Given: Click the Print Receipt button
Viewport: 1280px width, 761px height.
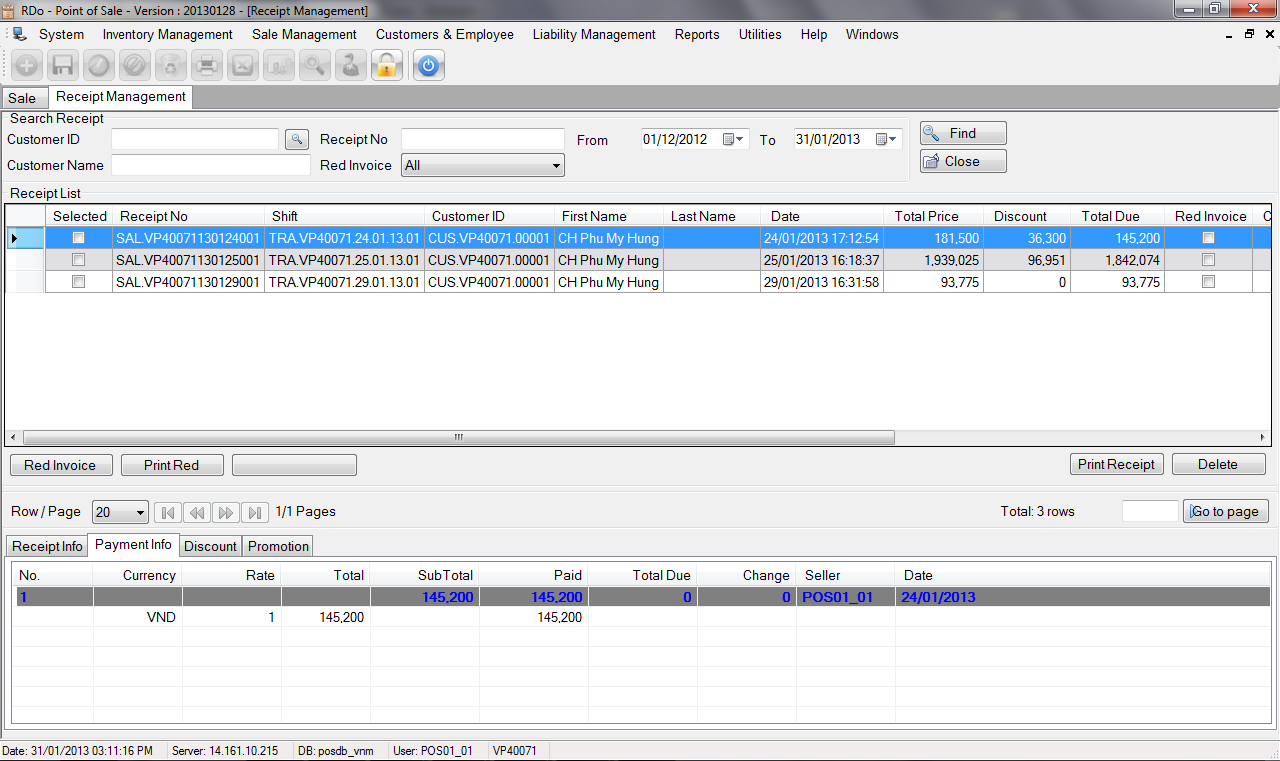Looking at the screenshot, I should click(1116, 464).
